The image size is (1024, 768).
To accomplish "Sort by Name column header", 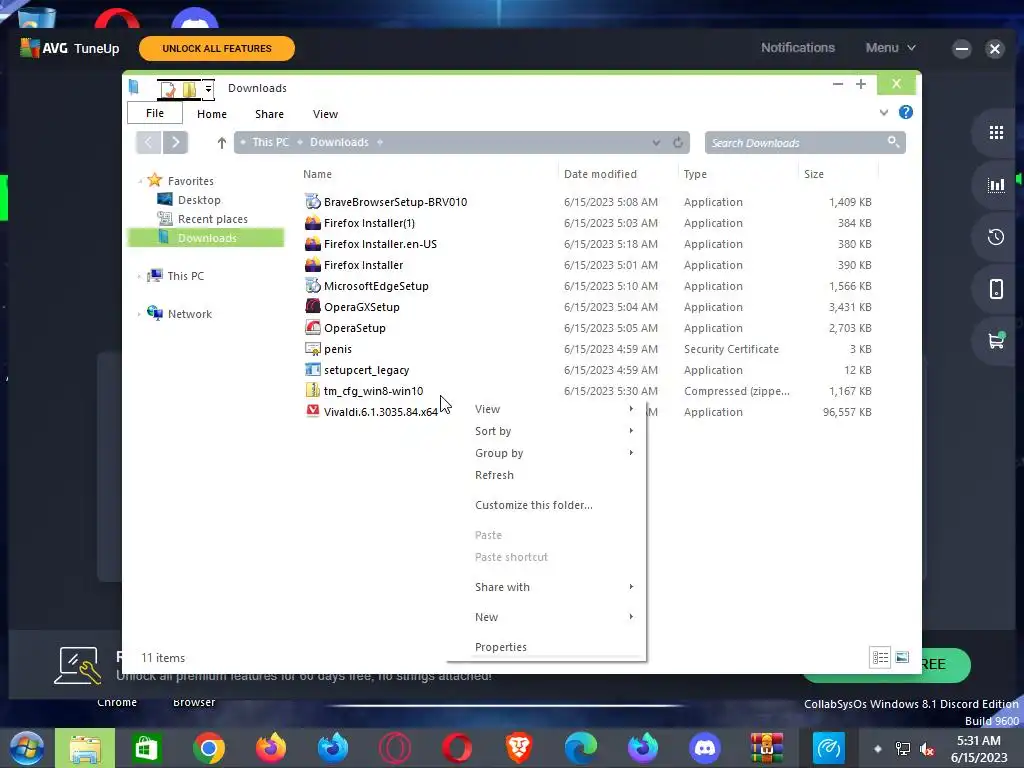I will click(x=317, y=174).
